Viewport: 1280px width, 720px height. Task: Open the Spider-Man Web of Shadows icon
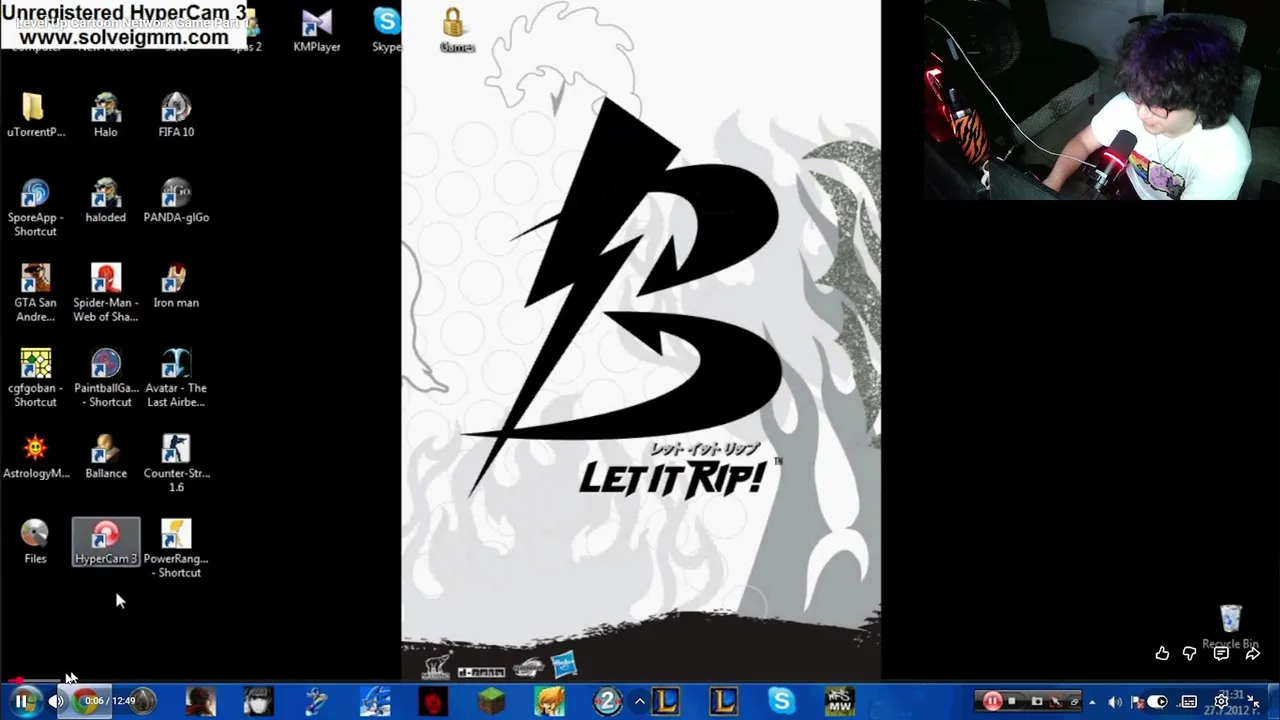pyautogui.click(x=106, y=292)
